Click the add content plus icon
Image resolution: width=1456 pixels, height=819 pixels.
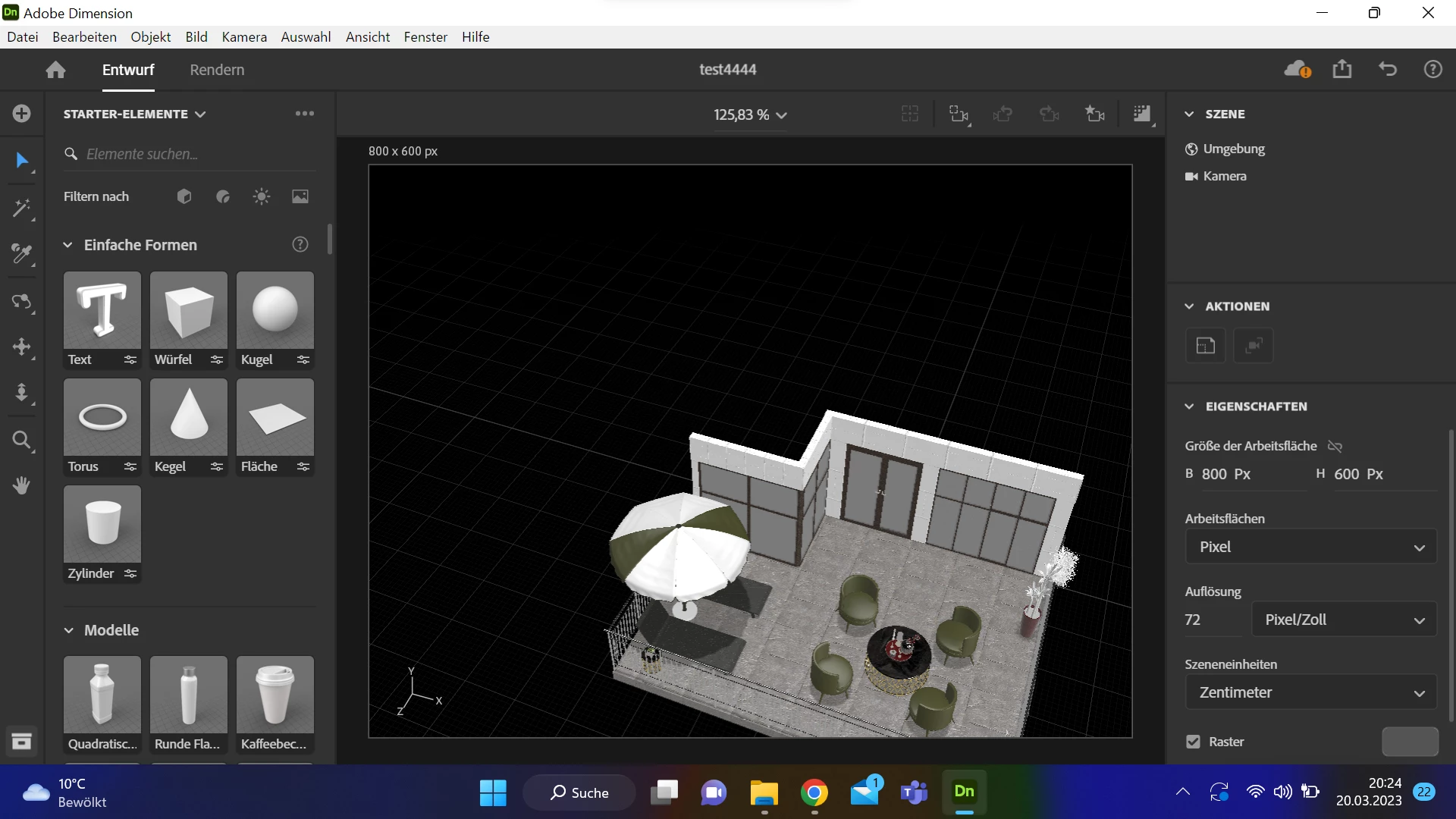(x=21, y=114)
